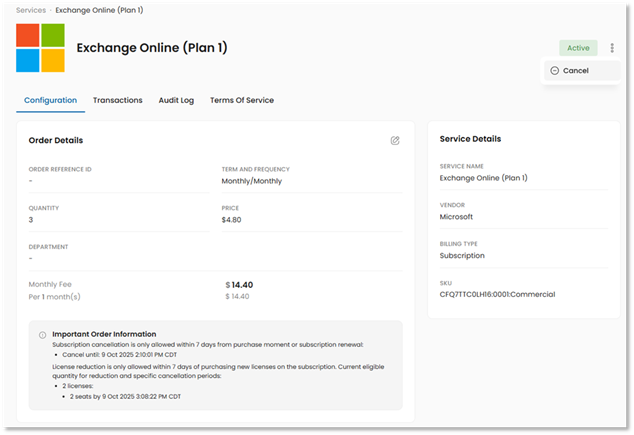
Task: Click the TERM AND FREQUENCY label
Action: 256,169
